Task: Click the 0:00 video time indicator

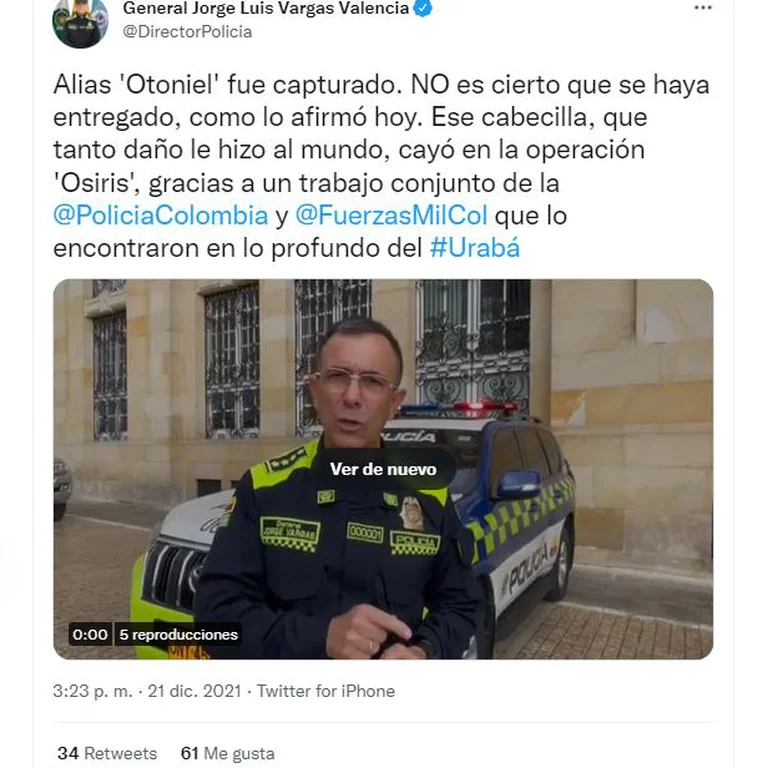Action: [x=90, y=635]
